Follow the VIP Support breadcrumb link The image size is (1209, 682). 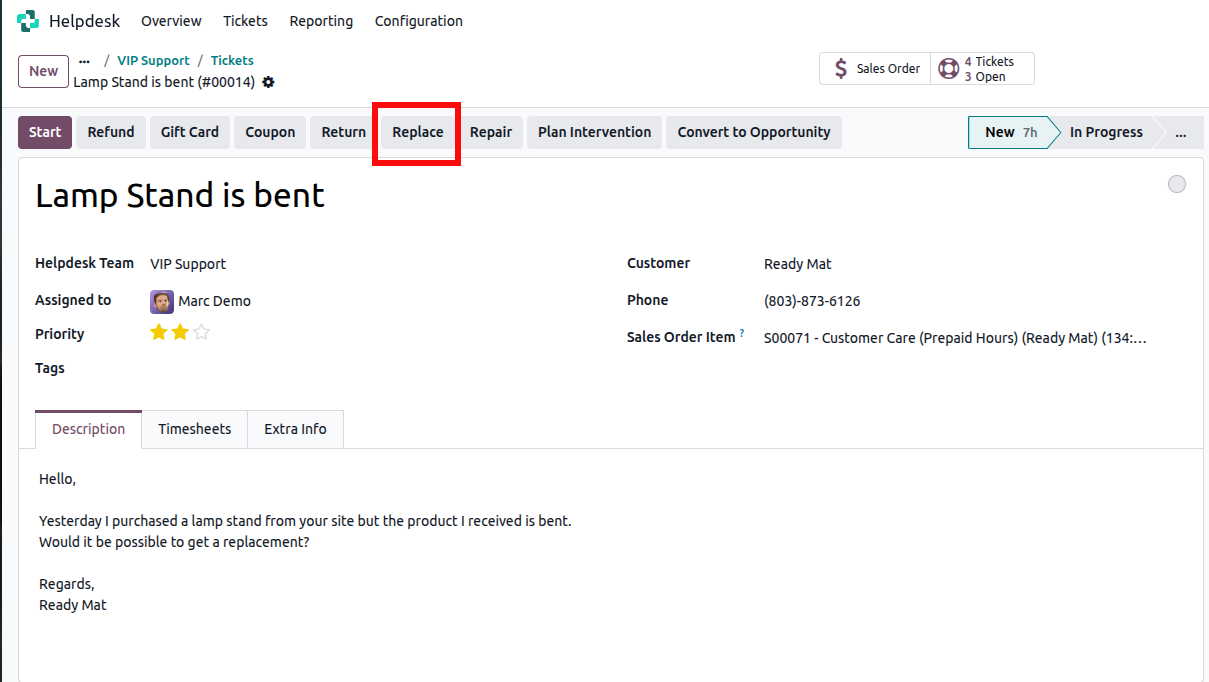(x=153, y=61)
